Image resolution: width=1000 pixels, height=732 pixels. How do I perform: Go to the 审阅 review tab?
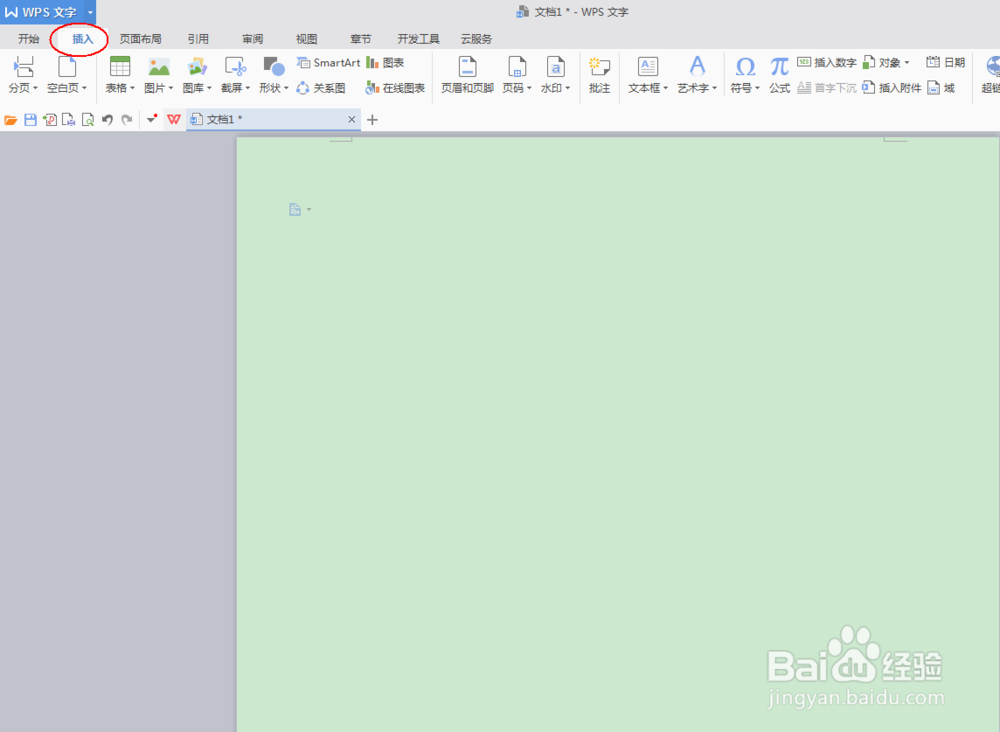253,39
